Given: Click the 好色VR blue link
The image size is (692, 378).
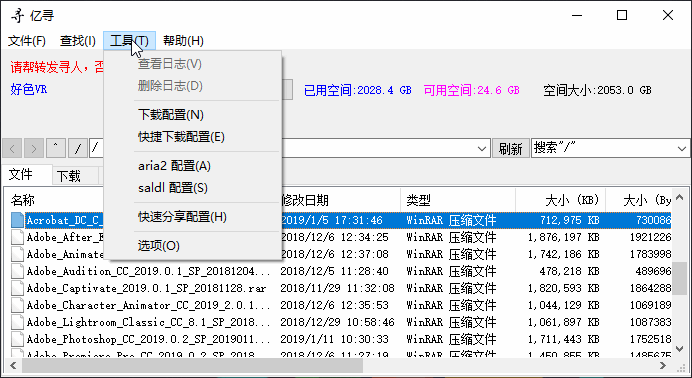Looking at the screenshot, I should (x=29, y=90).
